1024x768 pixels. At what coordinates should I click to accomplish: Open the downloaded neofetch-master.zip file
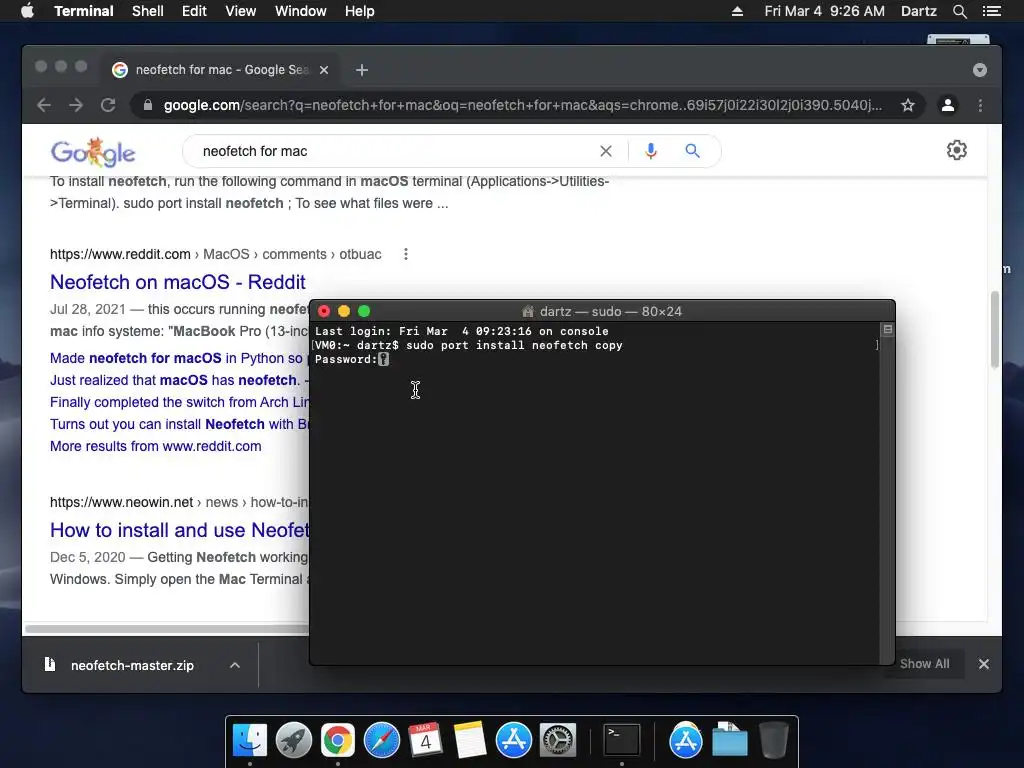(132, 665)
